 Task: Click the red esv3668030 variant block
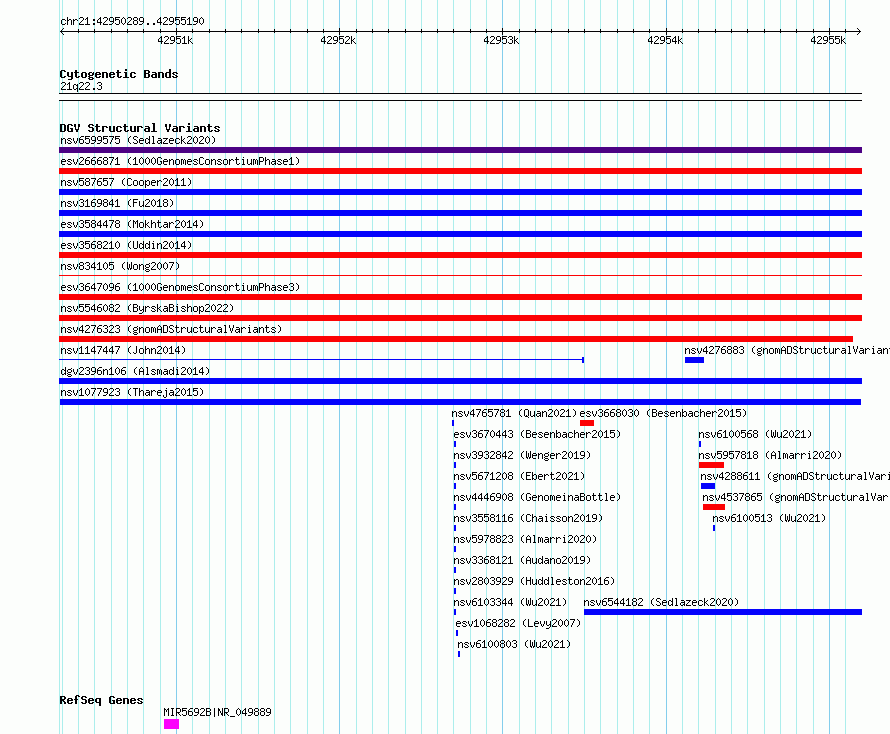coord(587,423)
